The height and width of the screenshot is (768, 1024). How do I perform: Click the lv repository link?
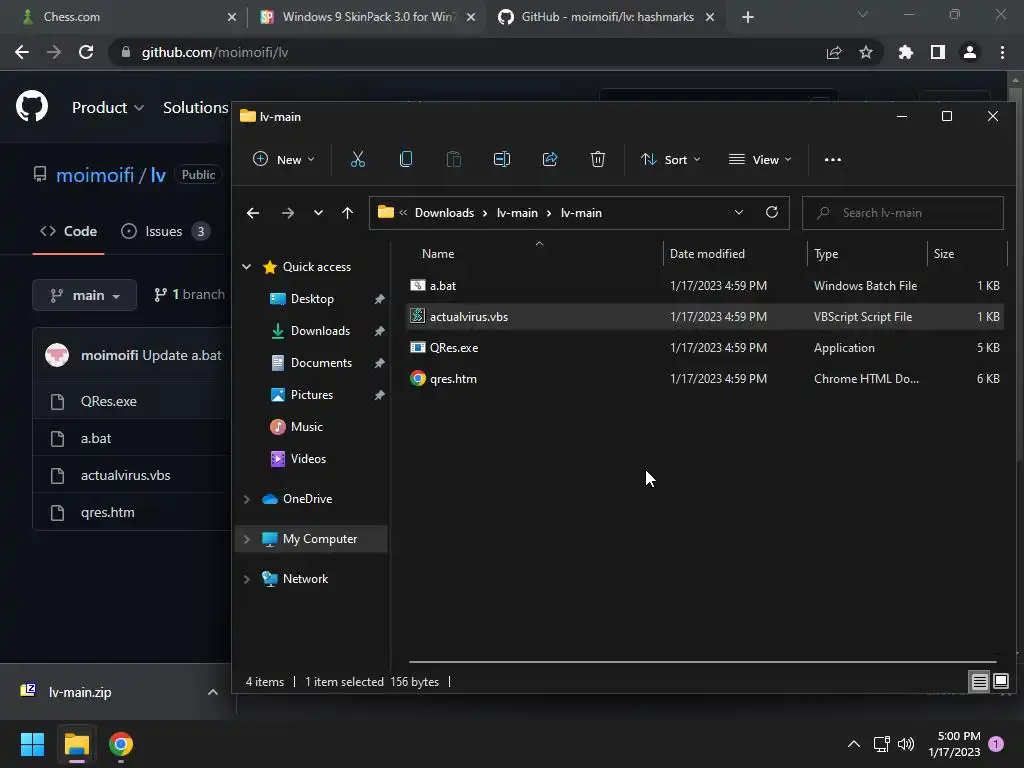click(x=158, y=175)
